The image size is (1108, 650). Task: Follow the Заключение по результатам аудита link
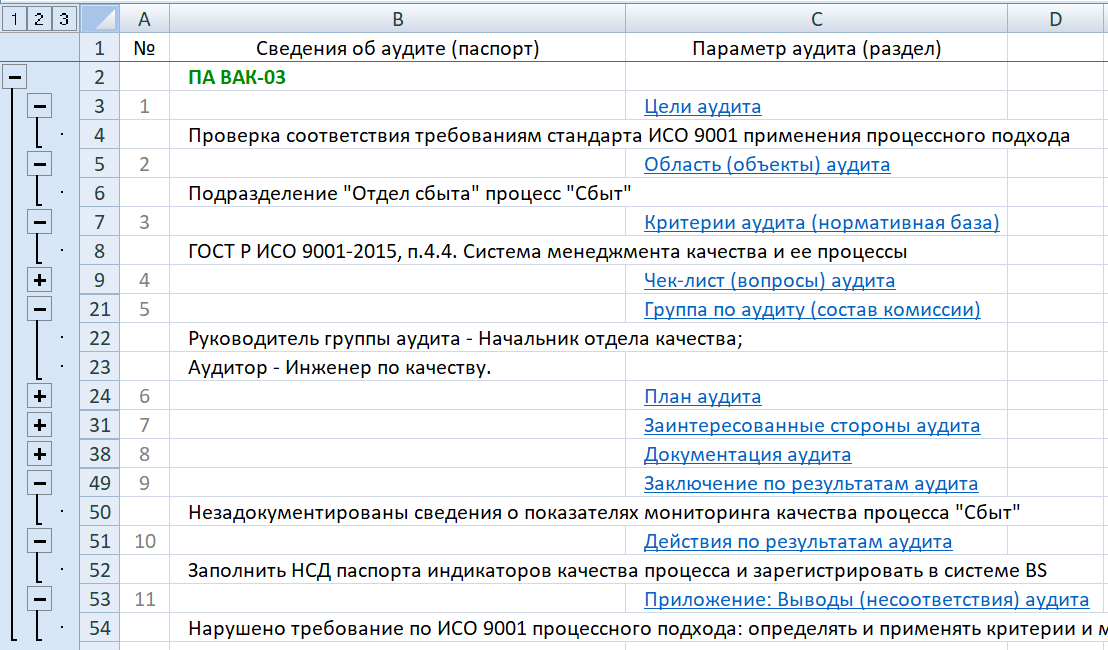point(810,484)
